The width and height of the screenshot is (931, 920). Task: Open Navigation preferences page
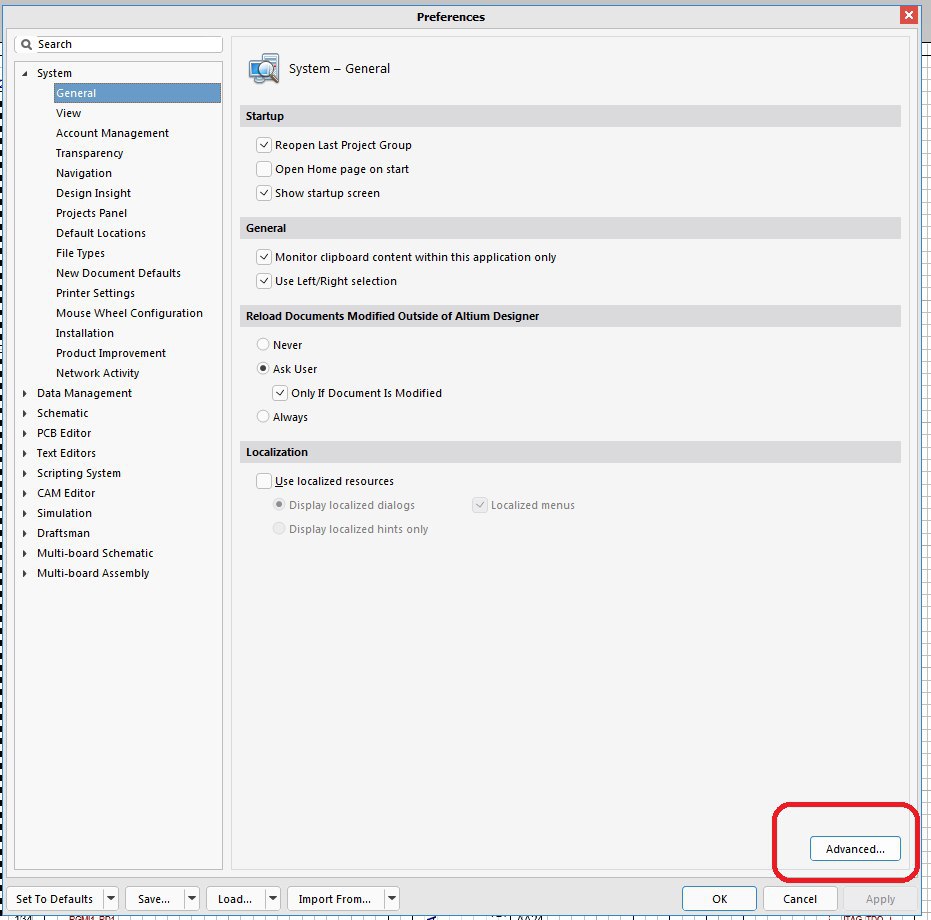[x=84, y=173]
